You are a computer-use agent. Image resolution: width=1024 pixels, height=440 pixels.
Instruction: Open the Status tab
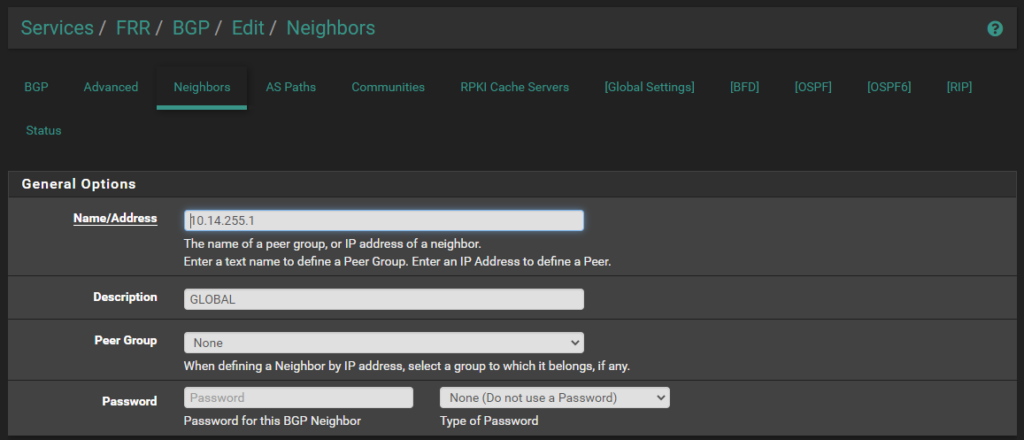[x=44, y=131]
